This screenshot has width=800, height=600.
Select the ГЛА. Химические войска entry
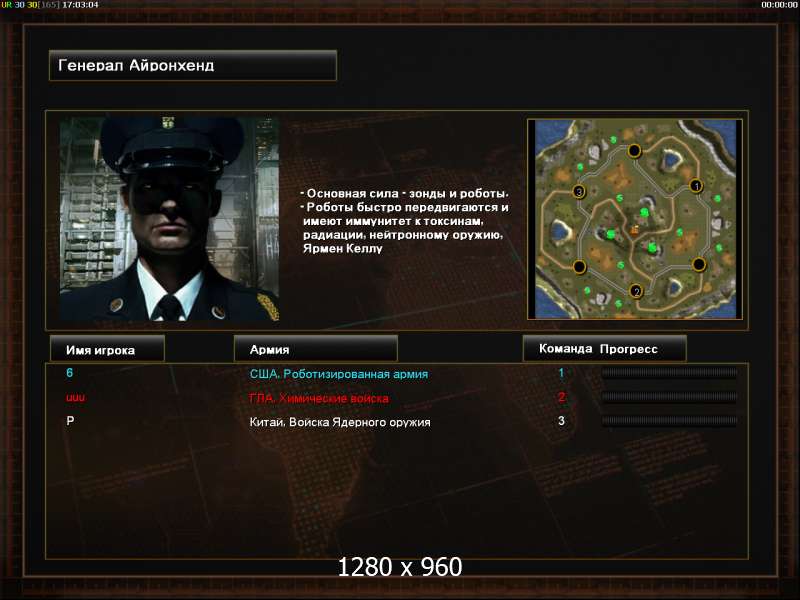319,398
